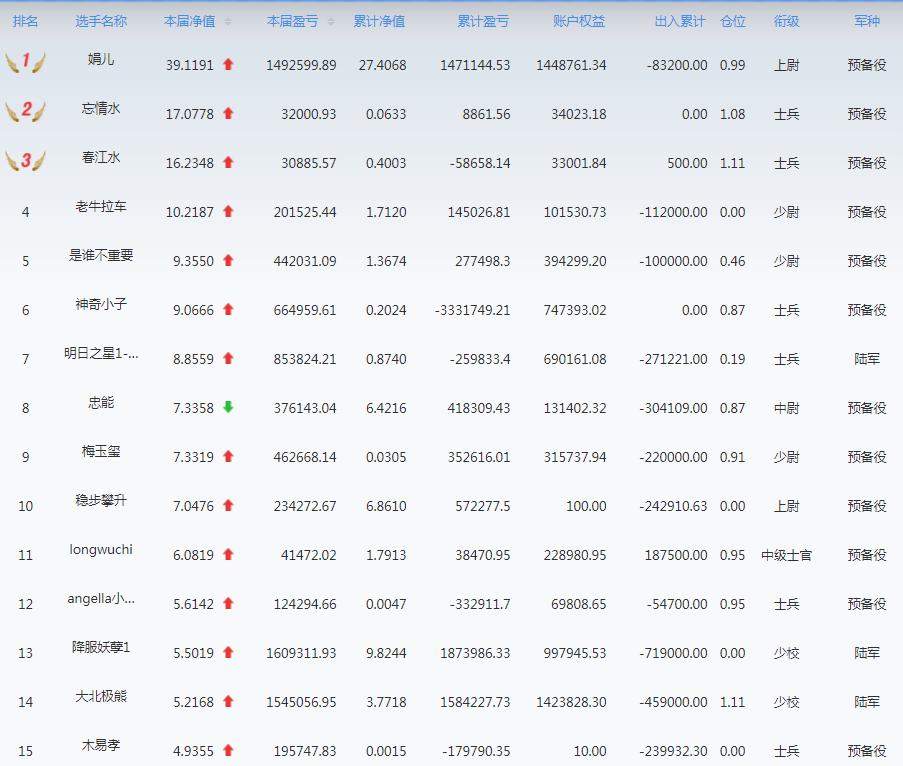
Task: Click the 累计盈亏 column header
Action: (483, 22)
